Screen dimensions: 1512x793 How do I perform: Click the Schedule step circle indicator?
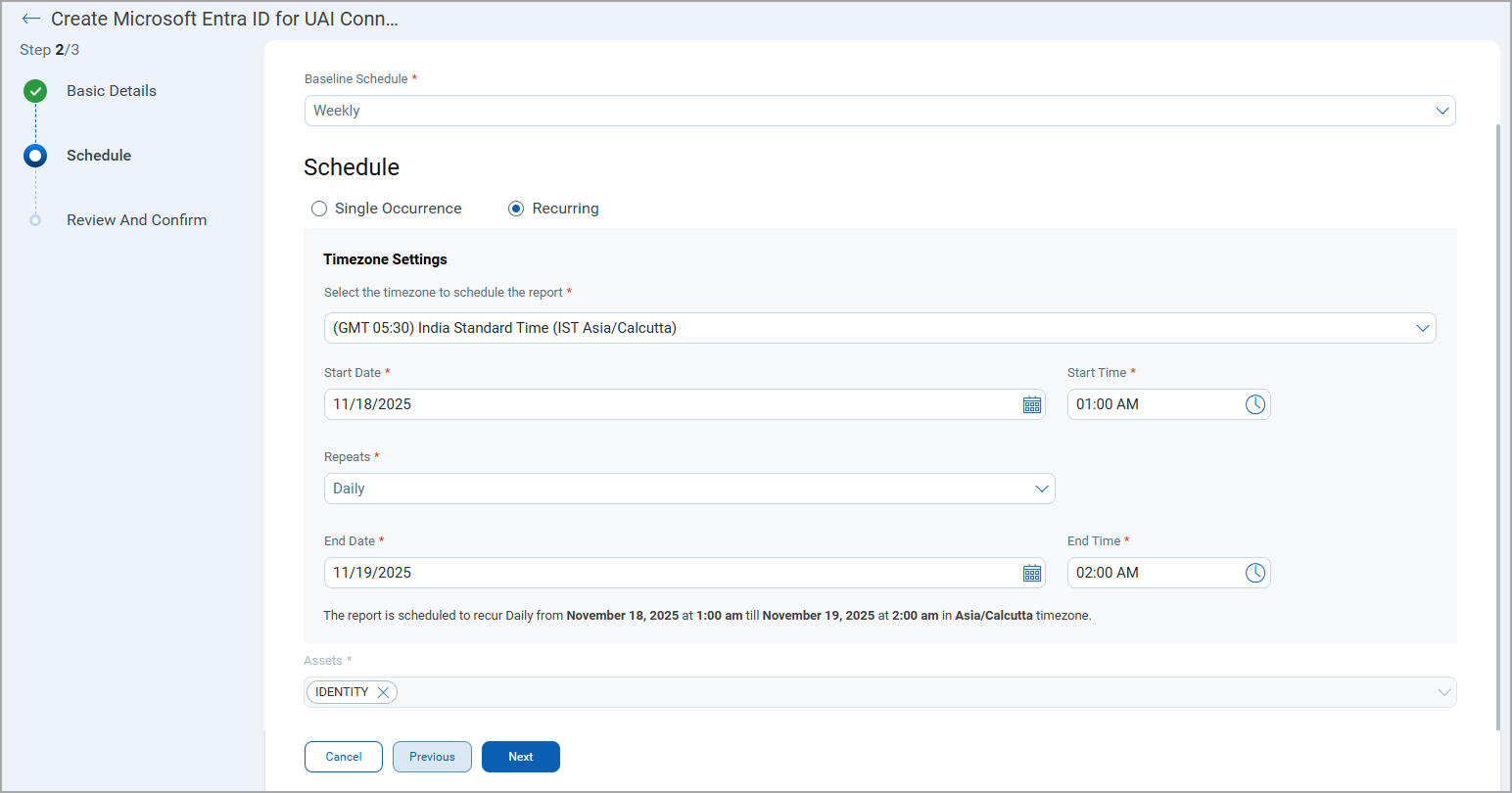coord(35,156)
